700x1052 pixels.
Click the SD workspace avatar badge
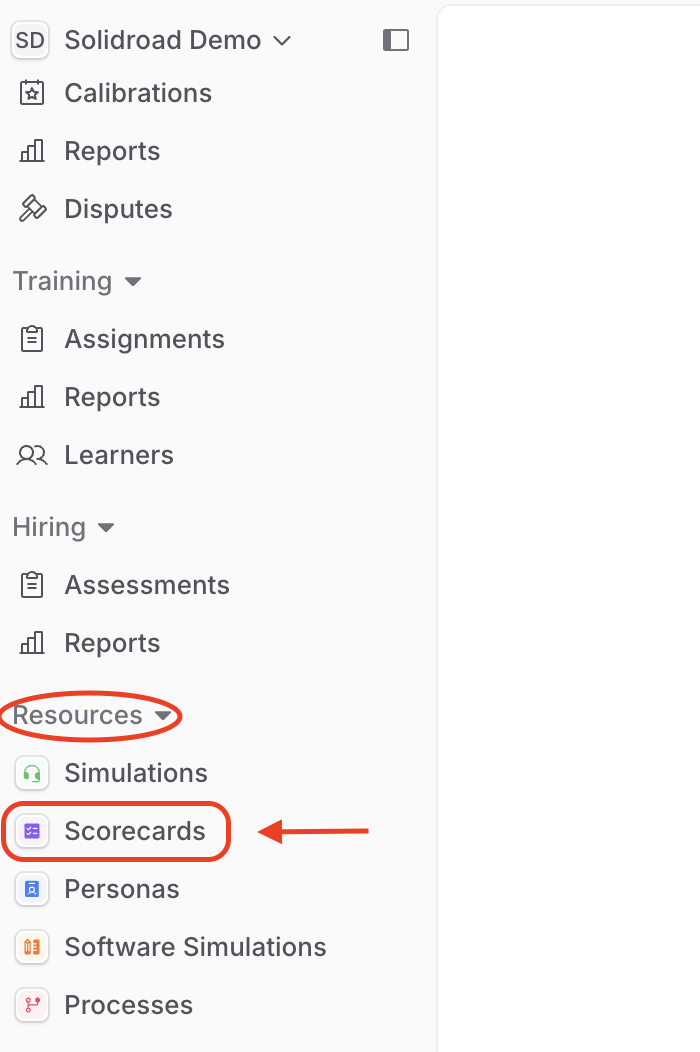[x=30, y=40]
